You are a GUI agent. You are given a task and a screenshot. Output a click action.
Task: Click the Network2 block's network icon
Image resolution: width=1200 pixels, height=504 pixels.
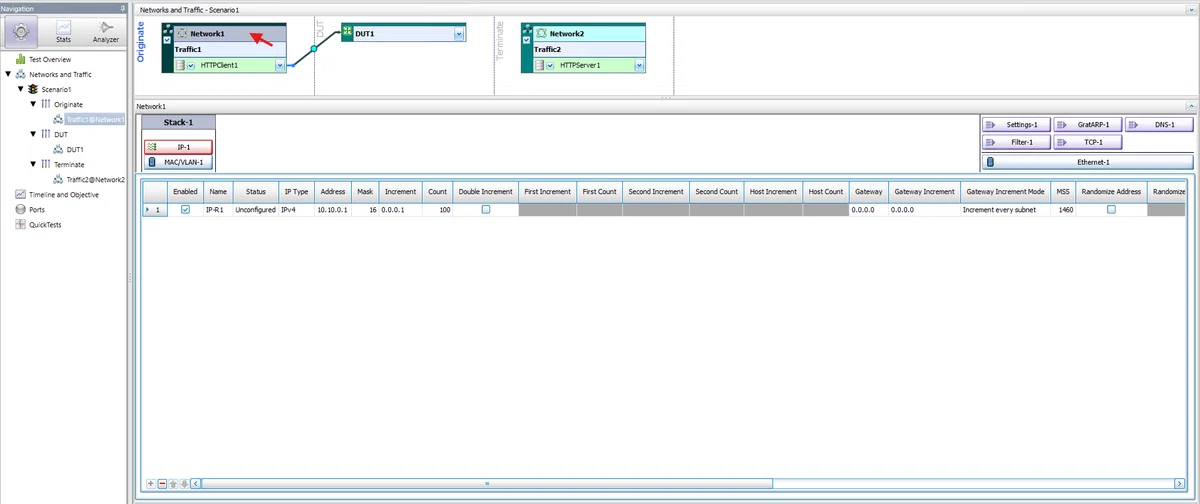click(541, 33)
